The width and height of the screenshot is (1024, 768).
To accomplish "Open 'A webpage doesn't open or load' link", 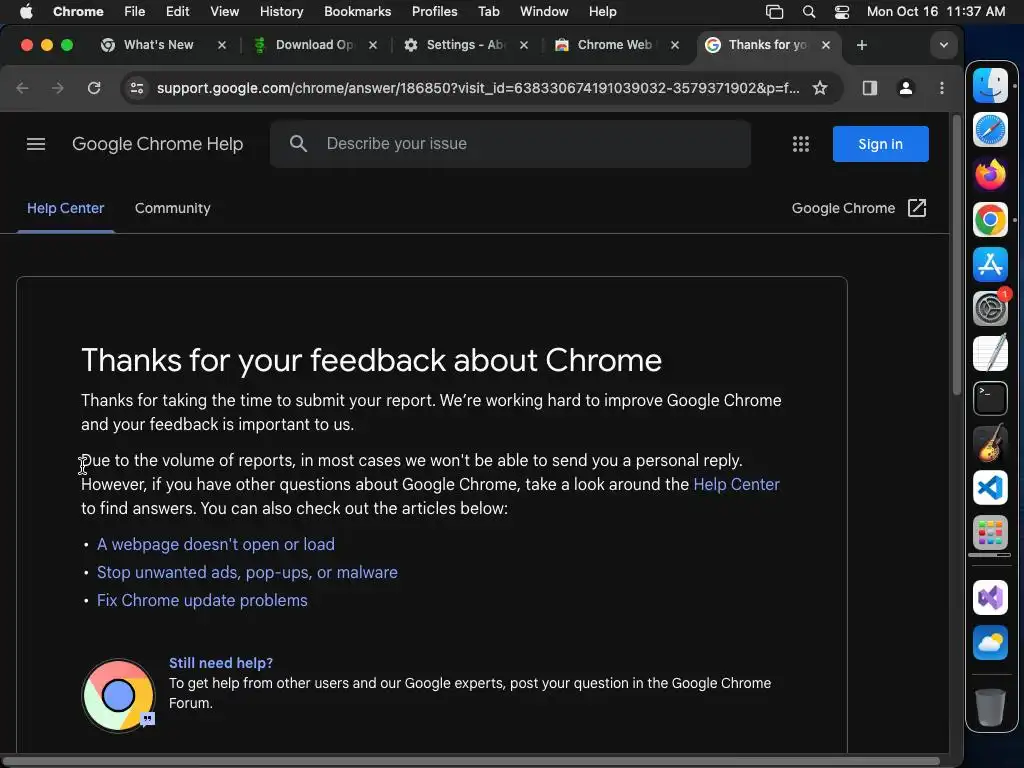I will tap(216, 545).
